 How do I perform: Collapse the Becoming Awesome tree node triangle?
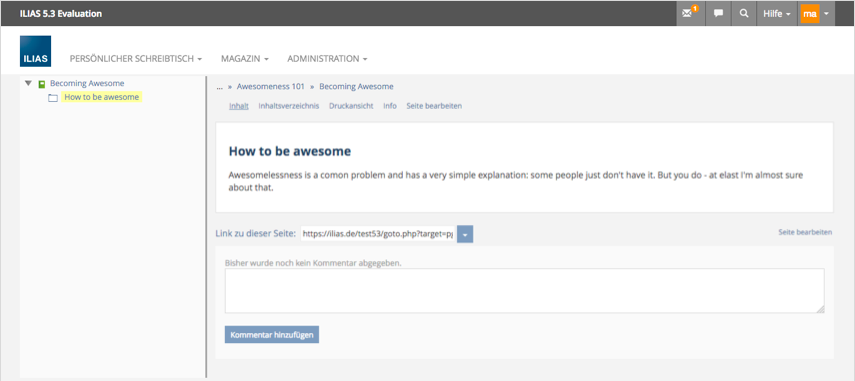point(28,83)
